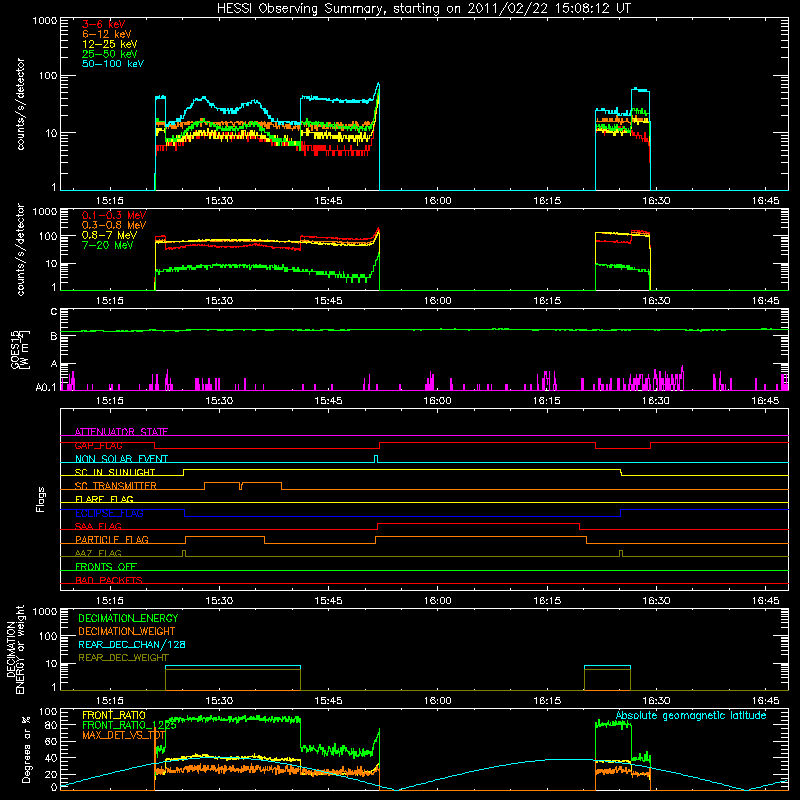800x800 pixels.
Task: Click the MAX_DET_VS_TOT legend entry
Action: tap(123, 735)
